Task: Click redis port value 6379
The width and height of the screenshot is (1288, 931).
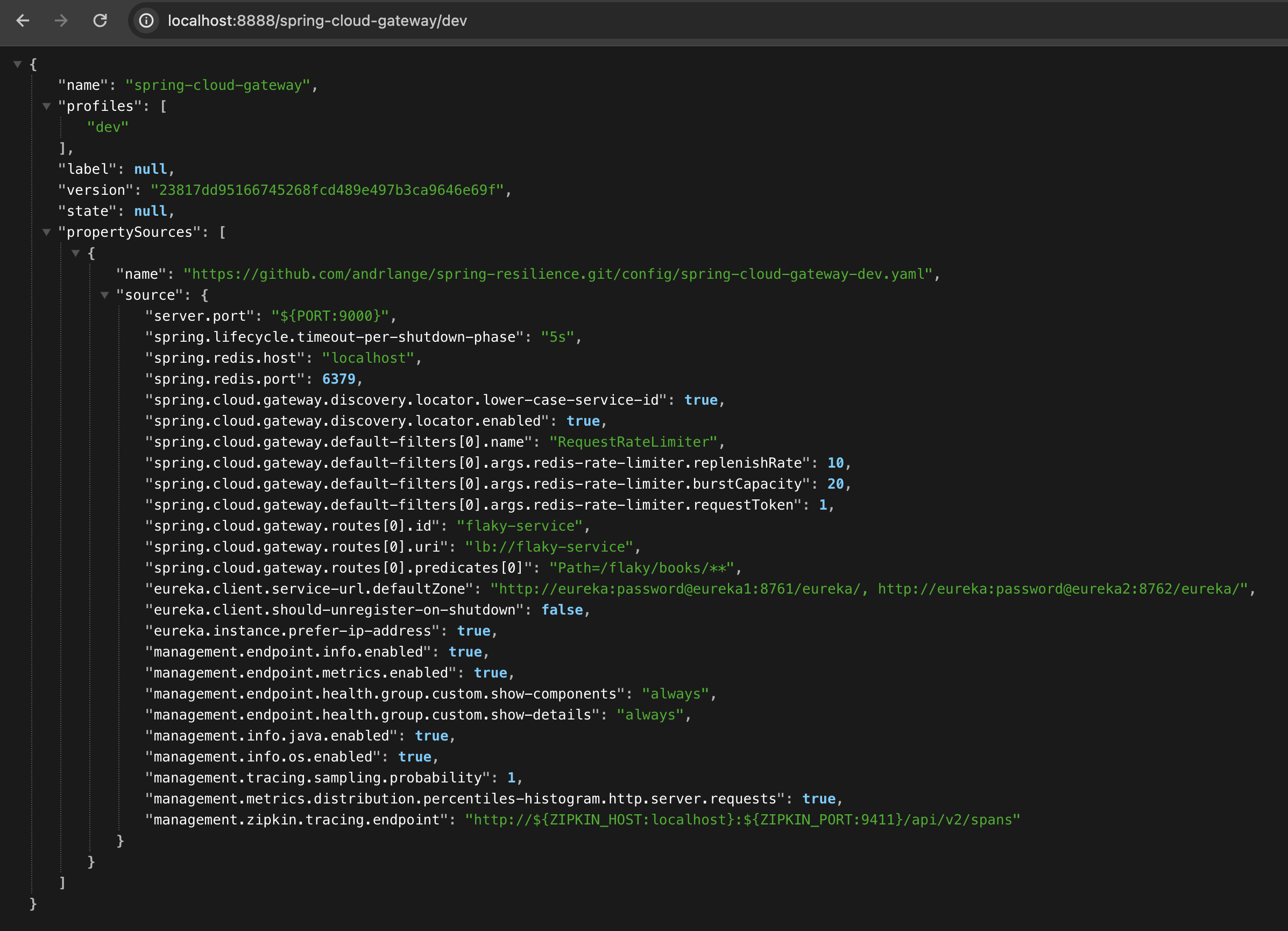Action: pyautogui.click(x=338, y=379)
